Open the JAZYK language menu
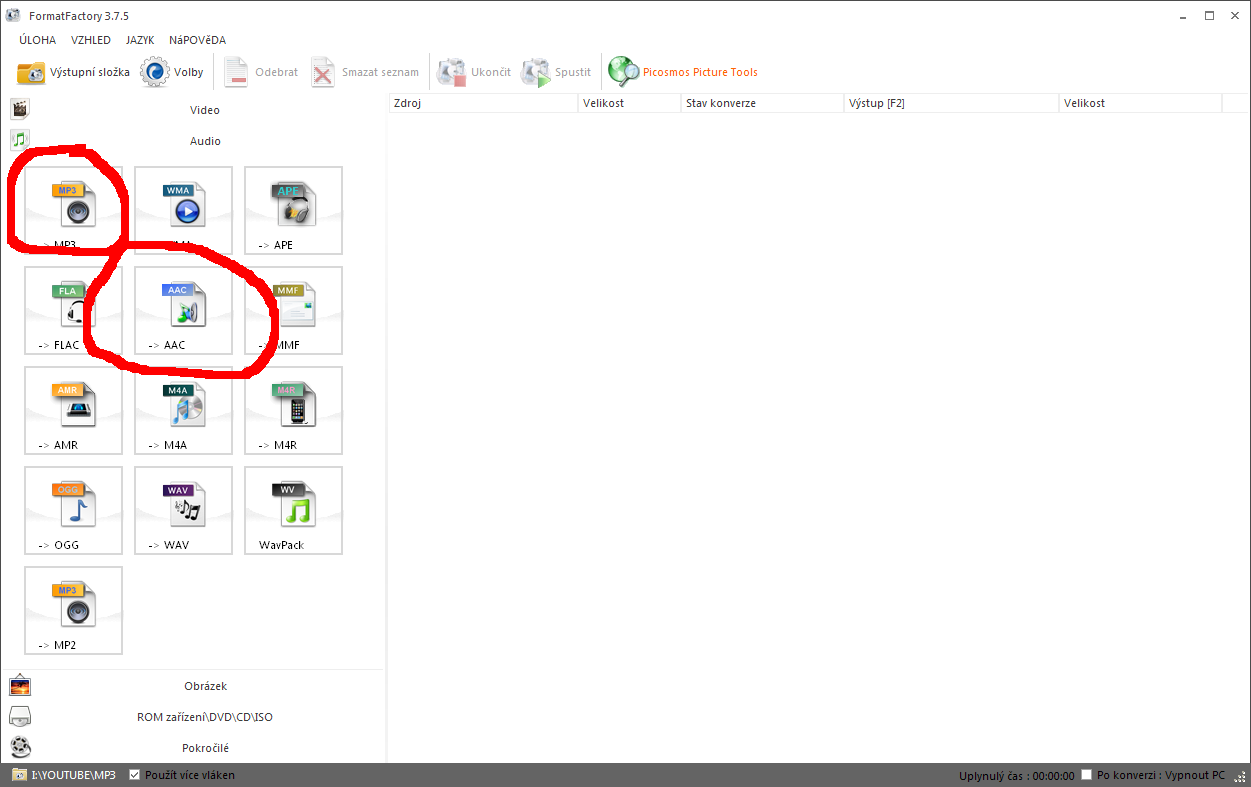This screenshot has width=1251, height=787. [140, 40]
